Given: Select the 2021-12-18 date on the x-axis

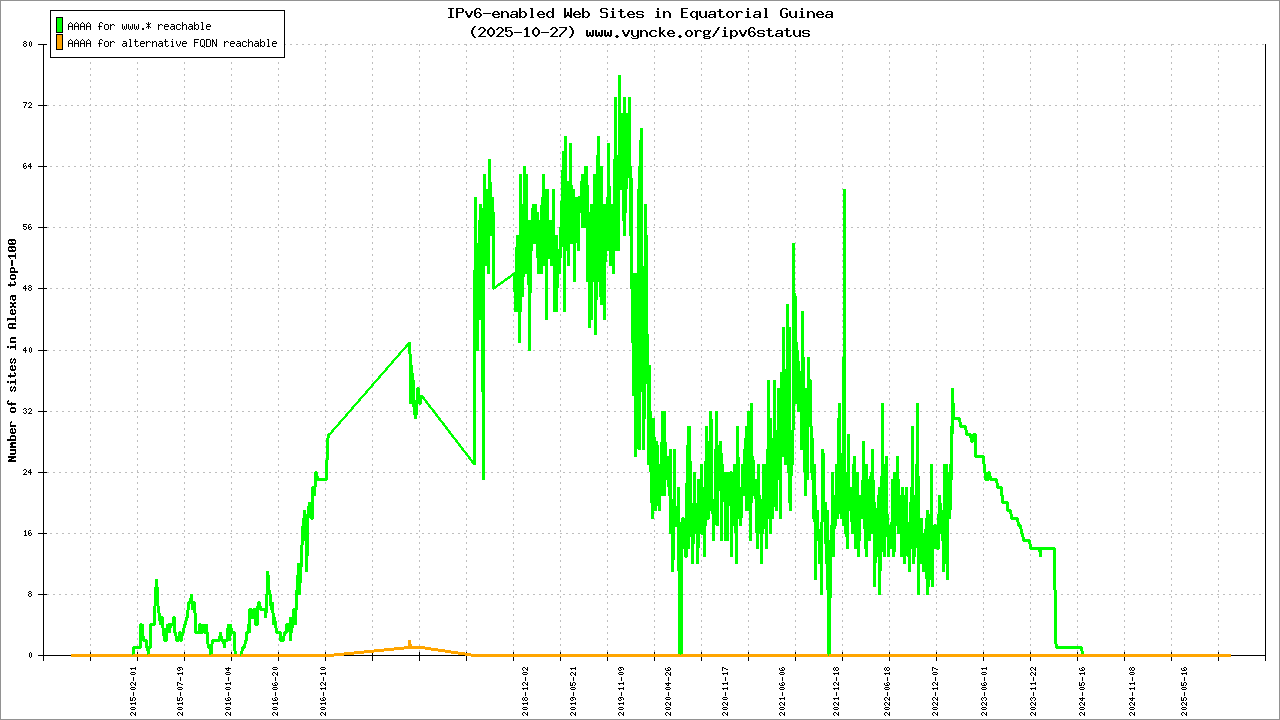Looking at the screenshot, I should point(840,689).
